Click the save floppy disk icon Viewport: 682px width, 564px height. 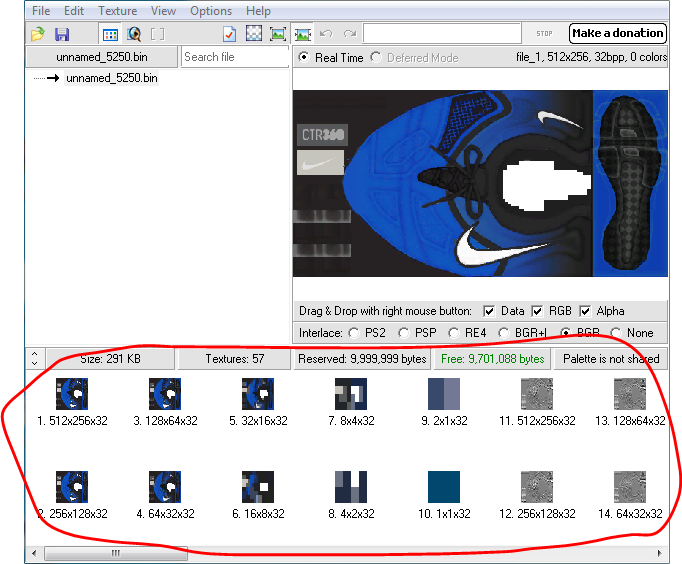62,34
